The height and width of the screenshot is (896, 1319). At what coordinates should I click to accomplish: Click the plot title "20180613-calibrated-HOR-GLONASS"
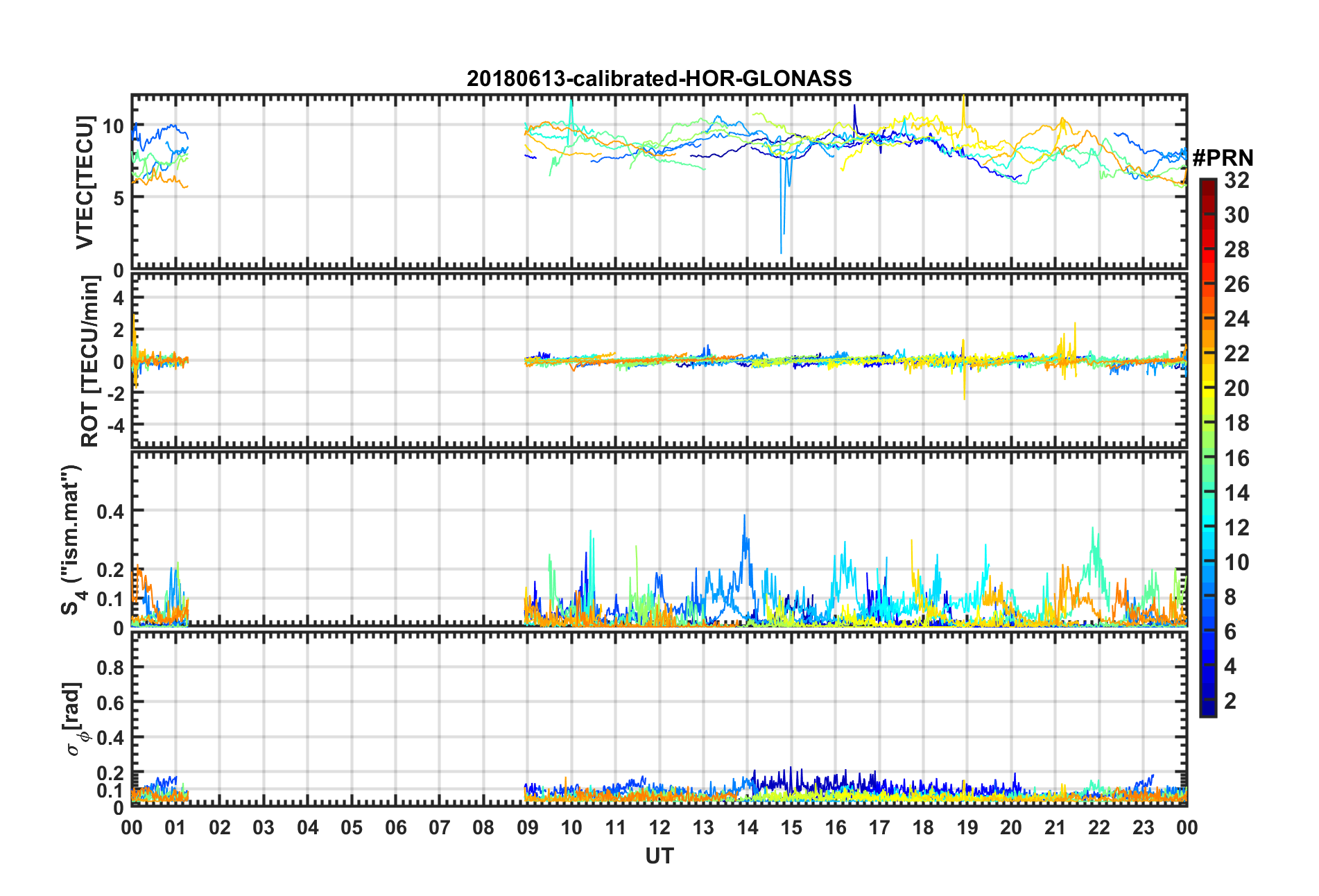[x=659, y=78]
